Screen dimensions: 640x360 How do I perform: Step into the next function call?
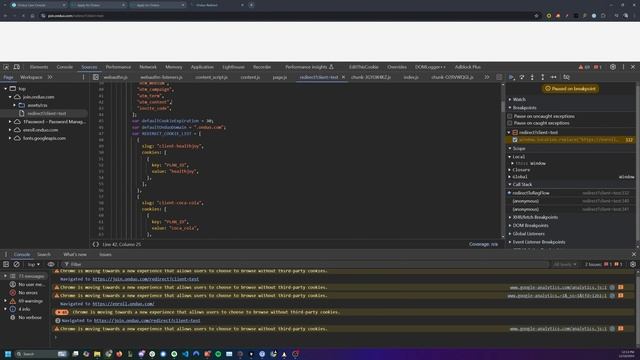(532, 77)
